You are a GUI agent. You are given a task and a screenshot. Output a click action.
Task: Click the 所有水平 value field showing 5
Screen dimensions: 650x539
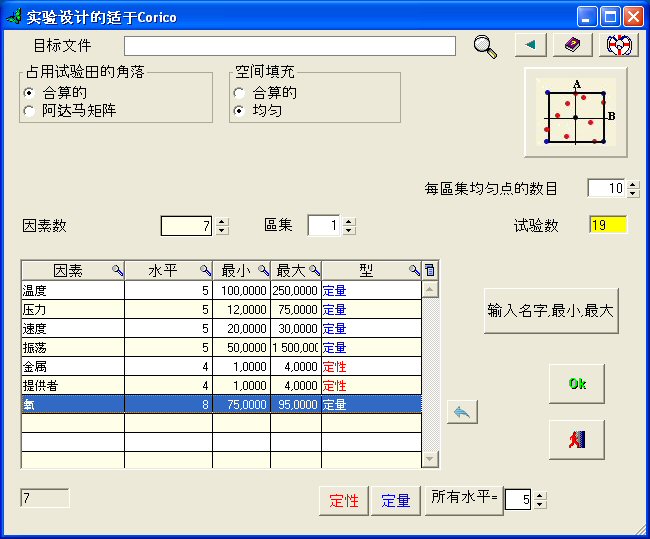coord(518,500)
